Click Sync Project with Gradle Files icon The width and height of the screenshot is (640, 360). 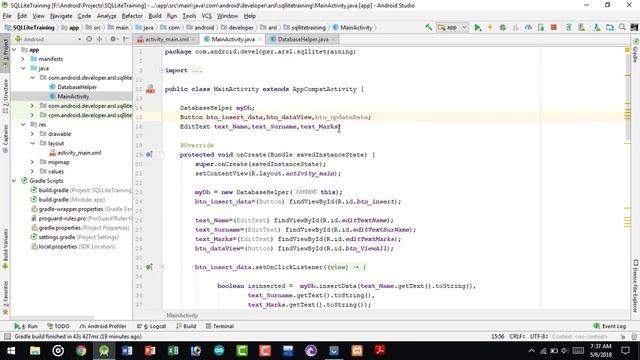point(568,27)
